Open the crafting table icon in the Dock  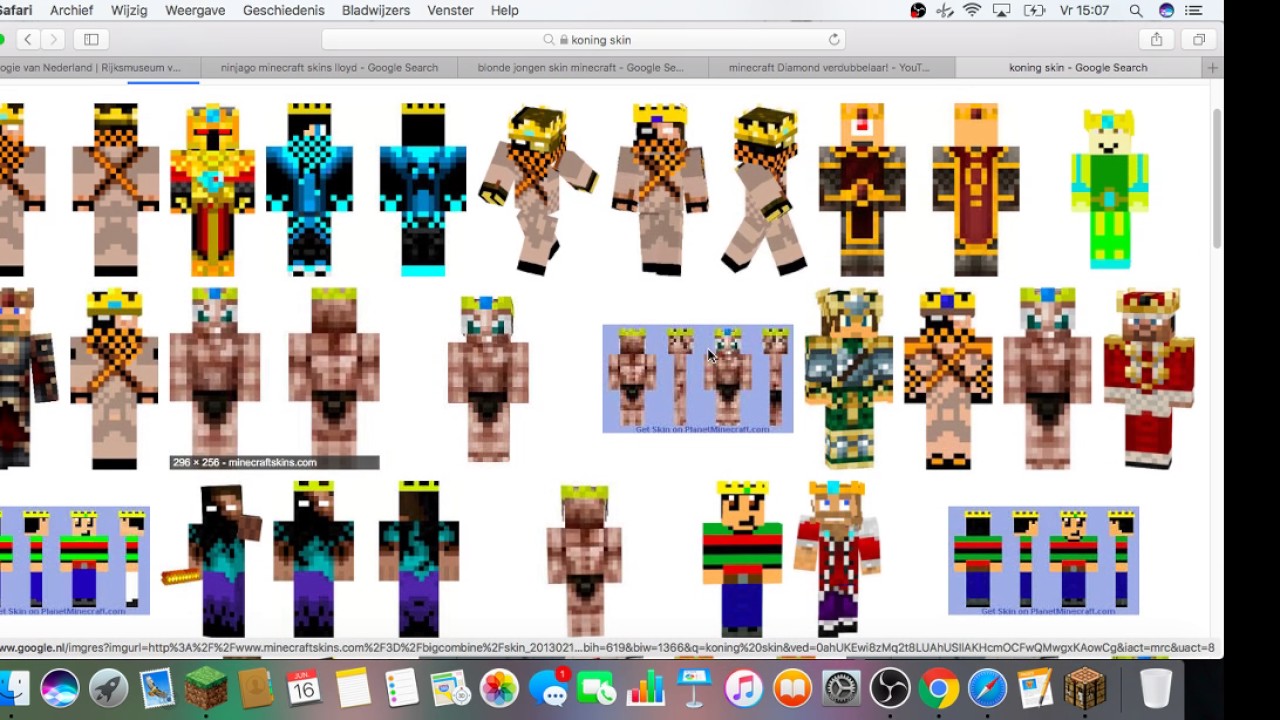(x=1085, y=688)
